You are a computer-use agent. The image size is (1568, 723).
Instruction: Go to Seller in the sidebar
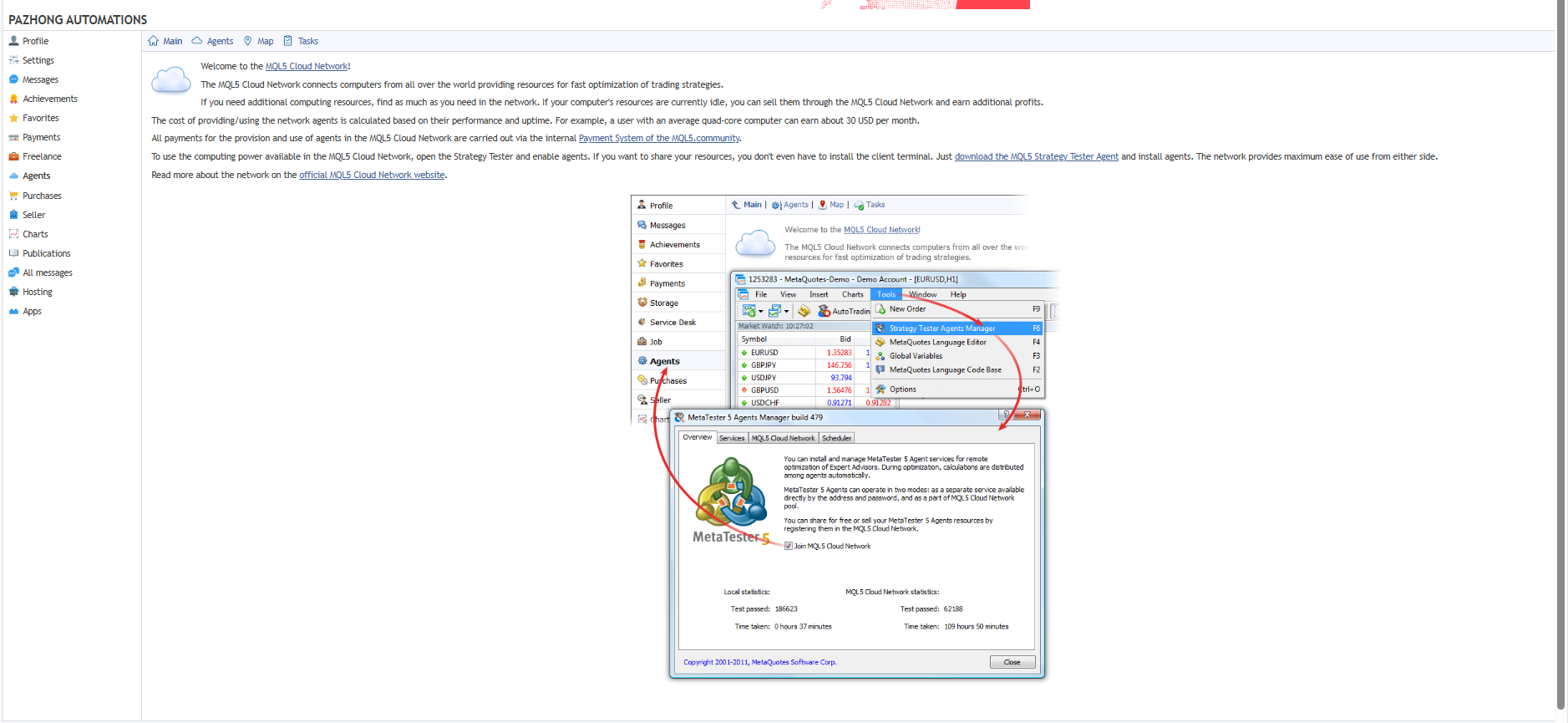click(34, 215)
